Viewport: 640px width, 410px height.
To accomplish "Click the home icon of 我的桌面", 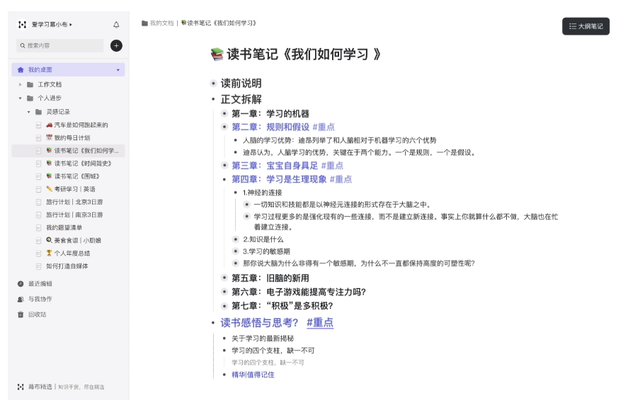I will 20,70.
